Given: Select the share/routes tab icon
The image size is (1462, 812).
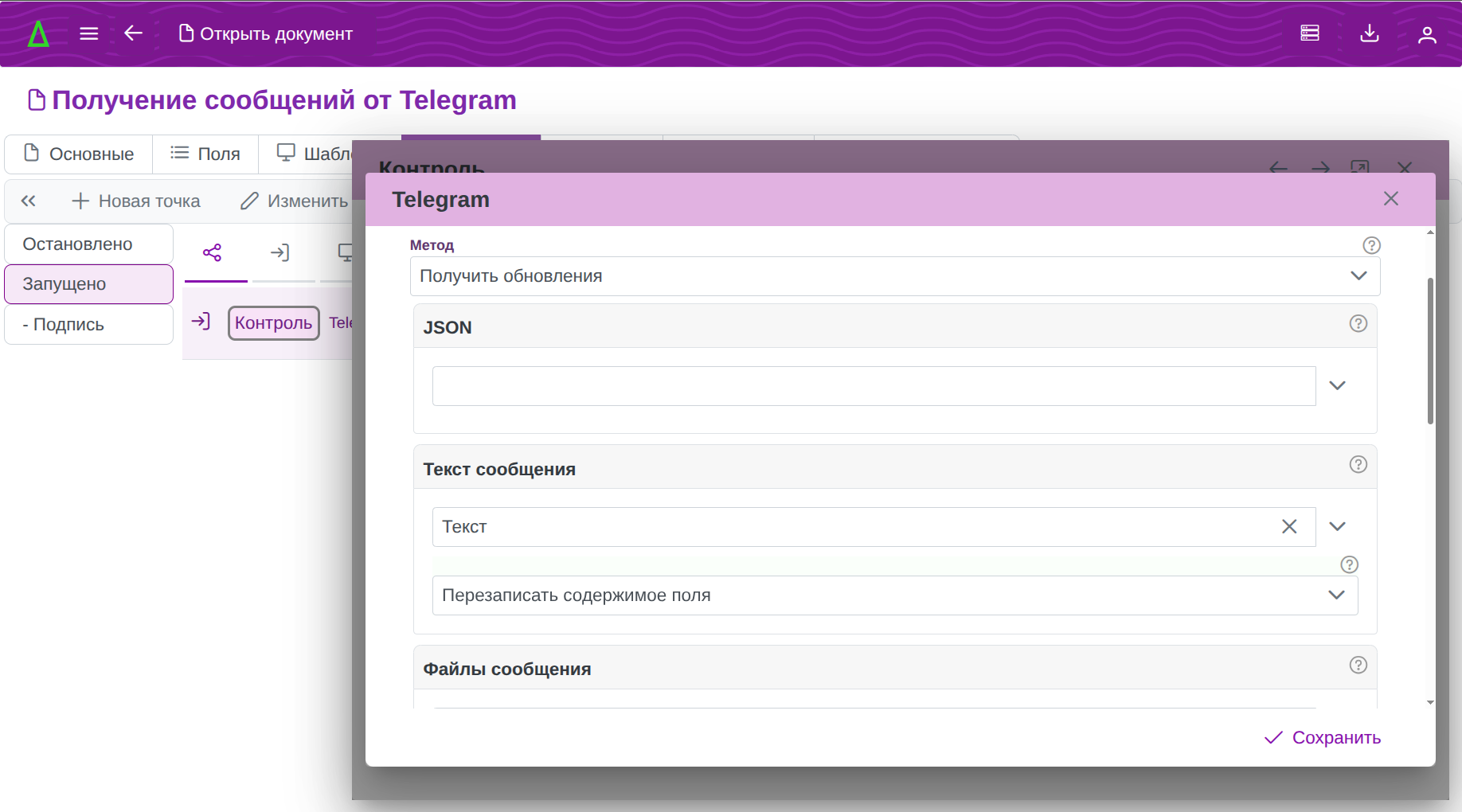Looking at the screenshot, I should [213, 253].
